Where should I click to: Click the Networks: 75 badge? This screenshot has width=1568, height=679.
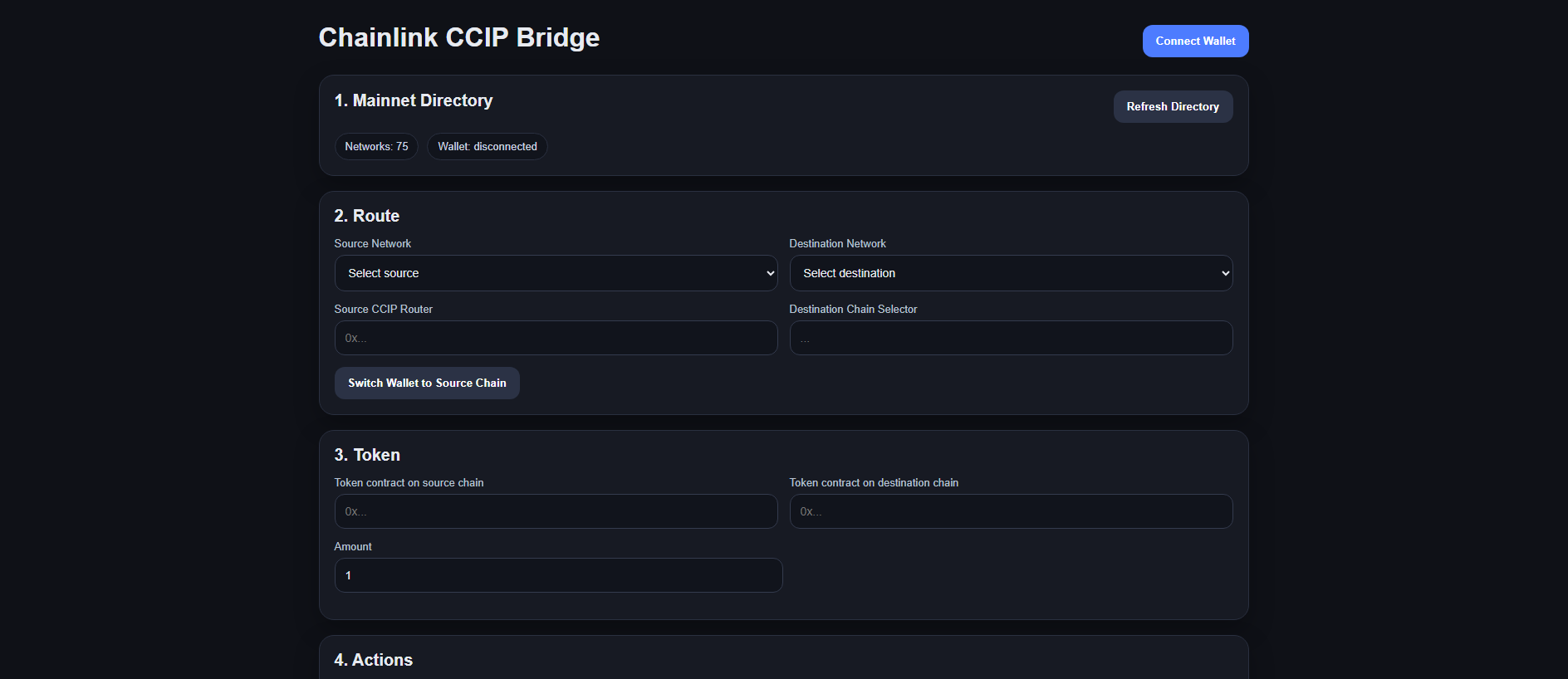(376, 146)
